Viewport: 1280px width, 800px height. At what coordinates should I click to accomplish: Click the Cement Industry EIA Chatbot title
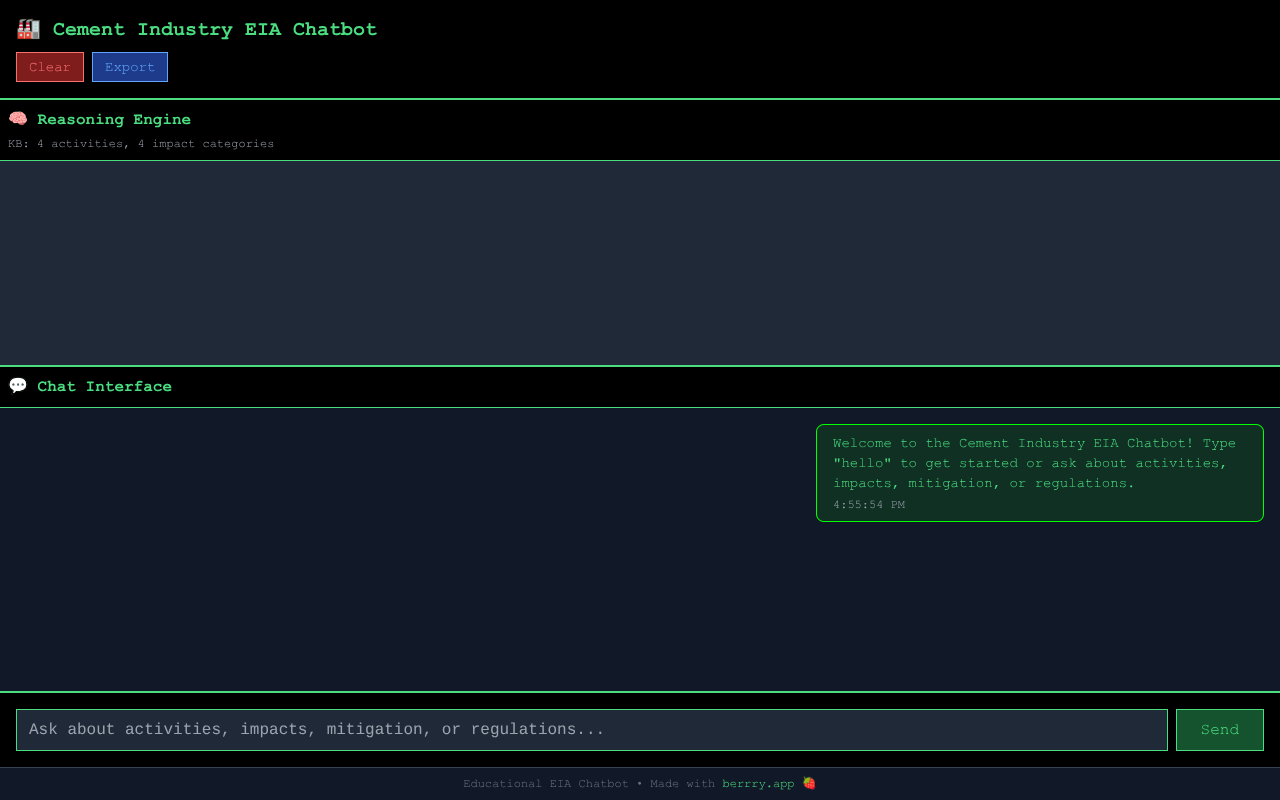(x=214, y=29)
